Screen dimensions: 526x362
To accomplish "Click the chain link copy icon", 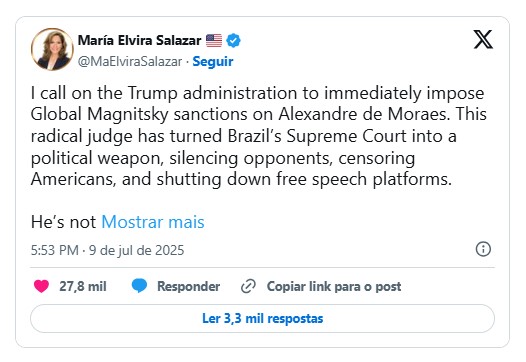I will click(x=248, y=286).
